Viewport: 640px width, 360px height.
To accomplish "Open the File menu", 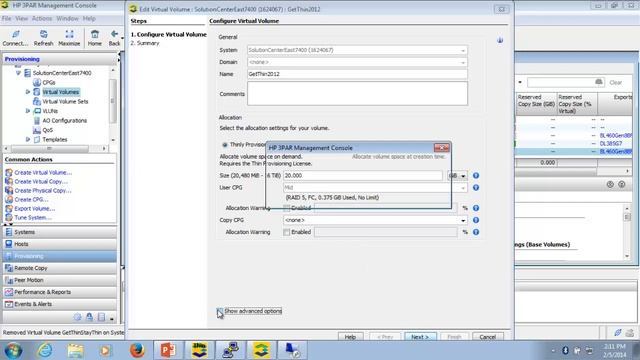I will pyautogui.click(x=7, y=19).
